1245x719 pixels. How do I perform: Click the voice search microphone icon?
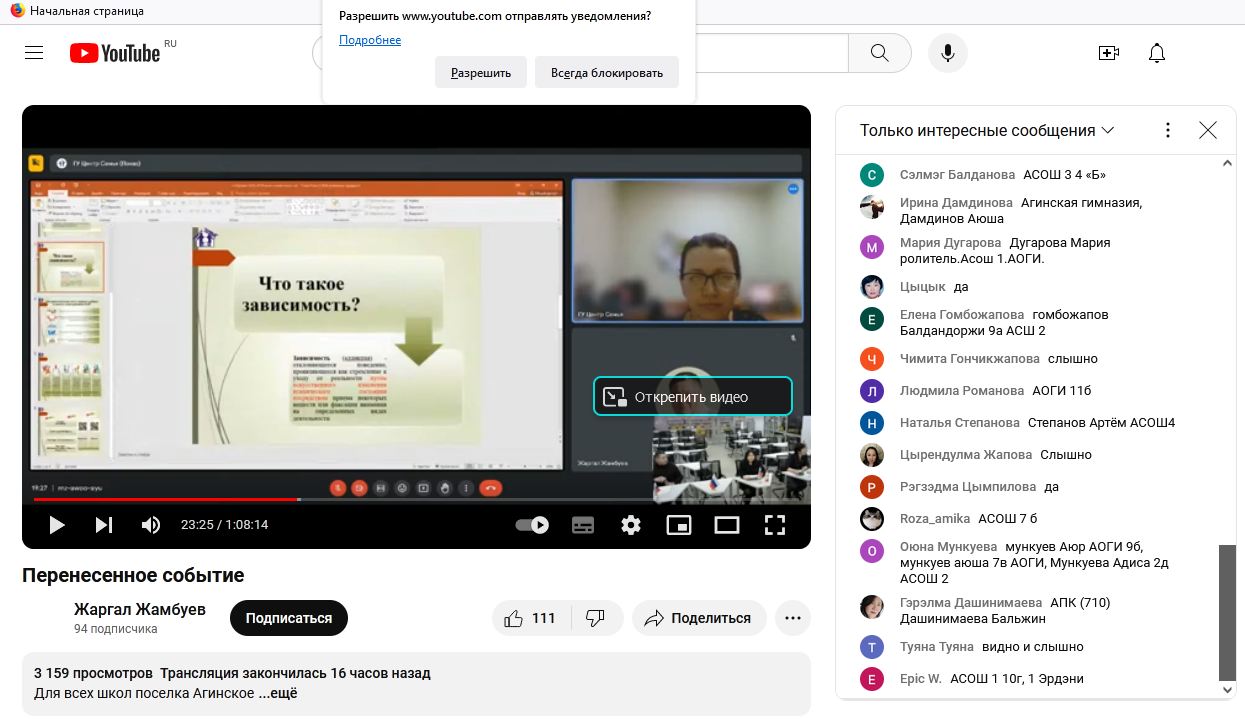point(947,53)
